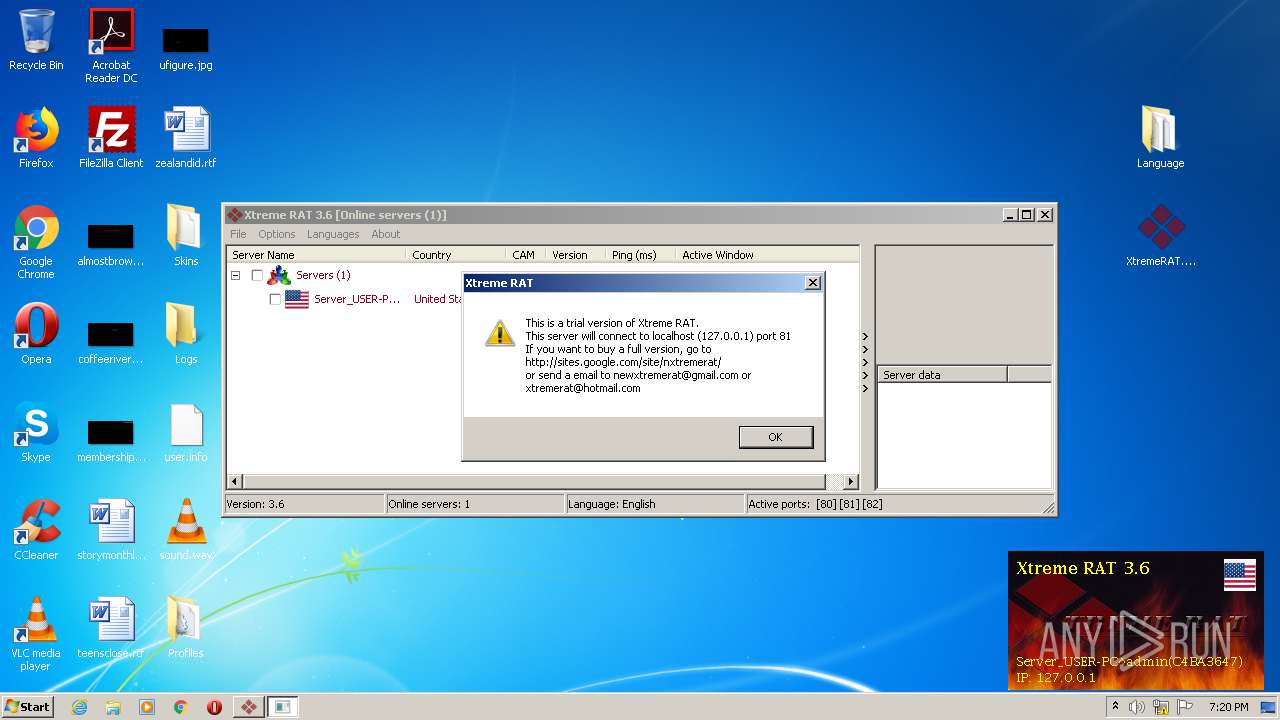Select the Server_USER-P... server entry
Screen dimensions: 1280x720
point(357,299)
